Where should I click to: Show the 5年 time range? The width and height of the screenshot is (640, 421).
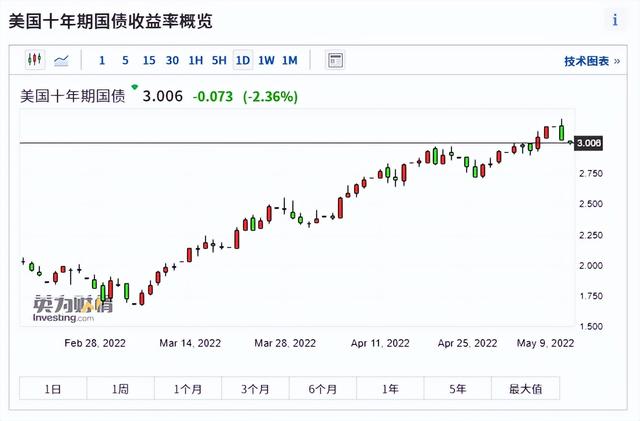click(x=457, y=388)
